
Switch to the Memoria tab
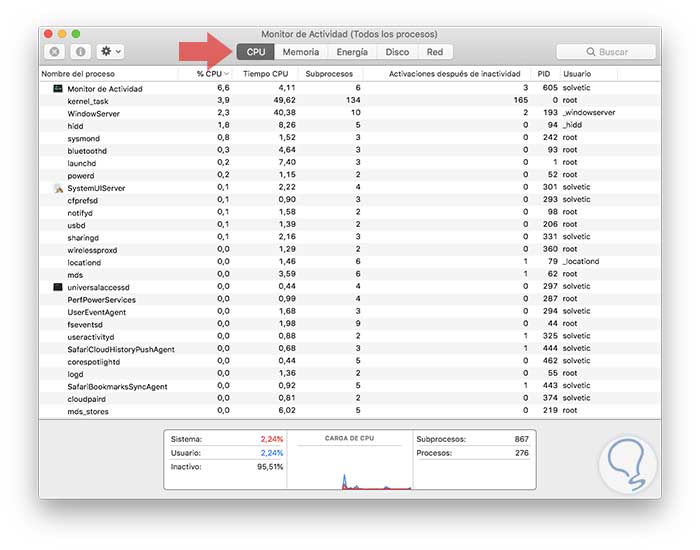301,52
